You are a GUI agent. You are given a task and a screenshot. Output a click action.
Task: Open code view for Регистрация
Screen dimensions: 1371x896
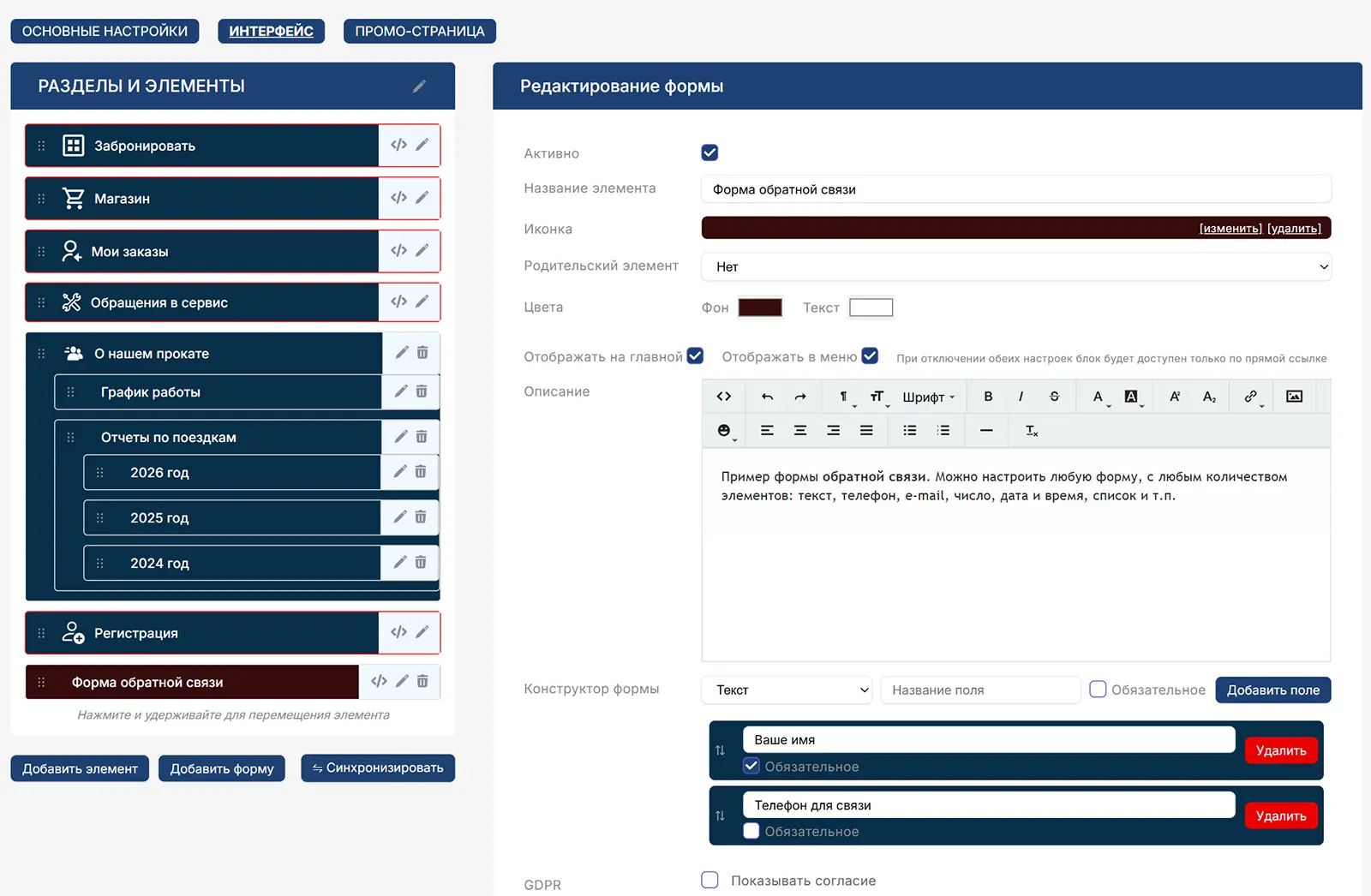coord(398,632)
